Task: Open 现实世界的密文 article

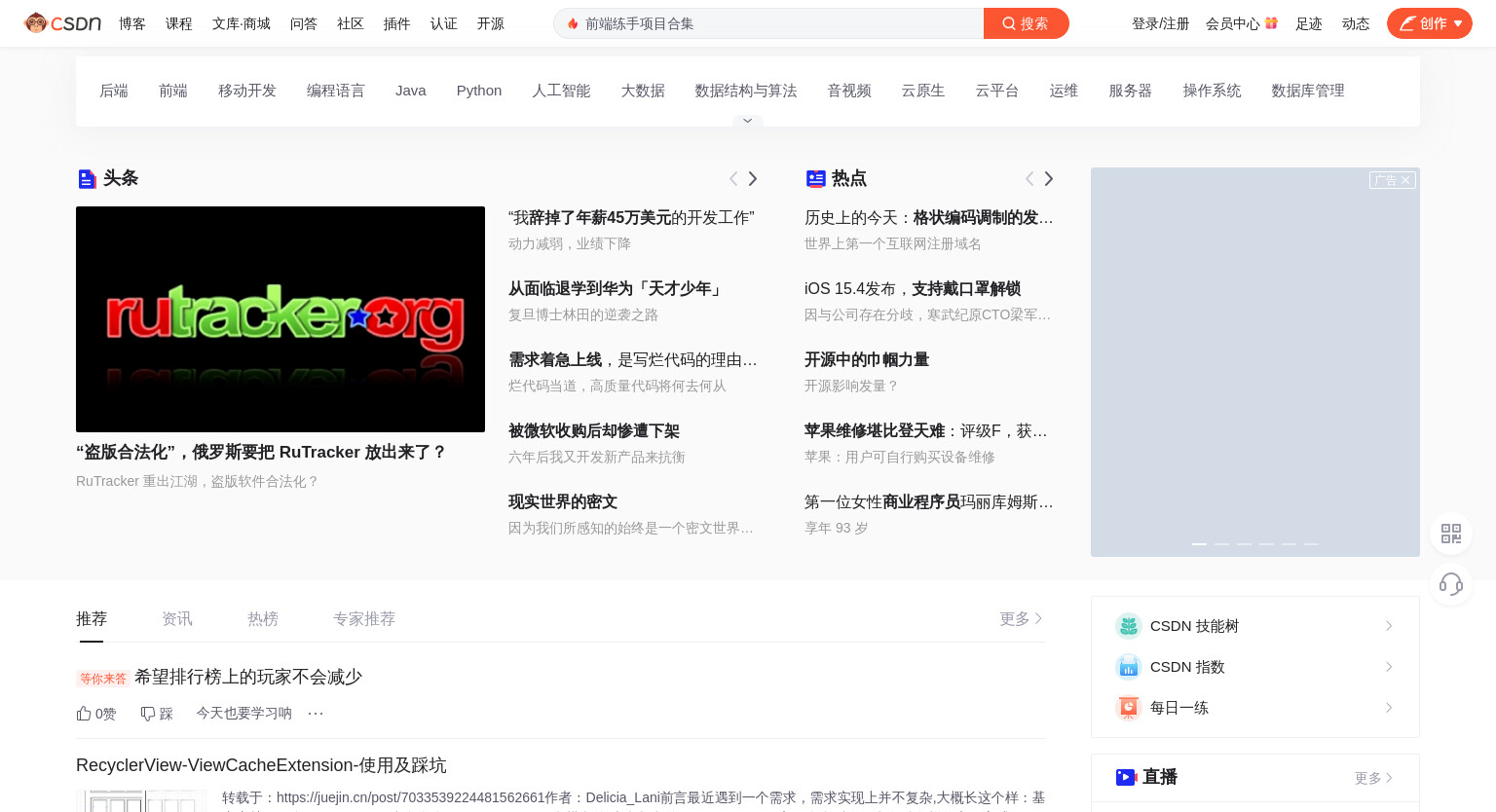Action: tap(563, 501)
